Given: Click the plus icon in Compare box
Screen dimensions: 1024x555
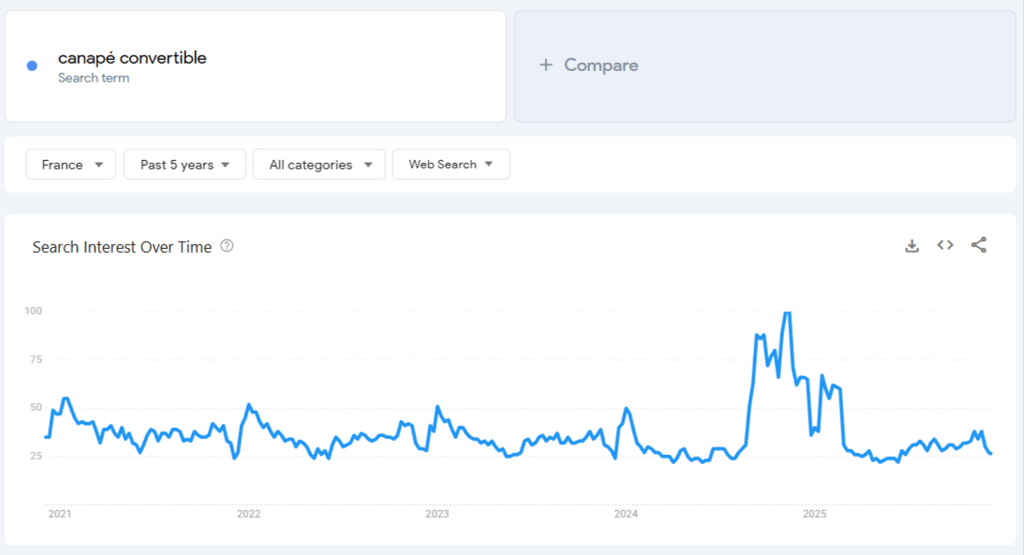Looking at the screenshot, I should 546,65.
